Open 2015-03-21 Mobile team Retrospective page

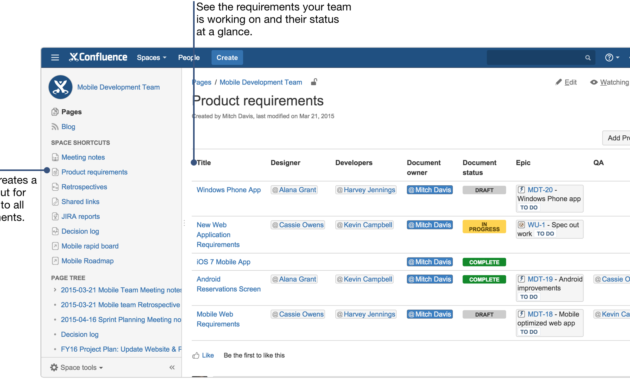pos(120,305)
